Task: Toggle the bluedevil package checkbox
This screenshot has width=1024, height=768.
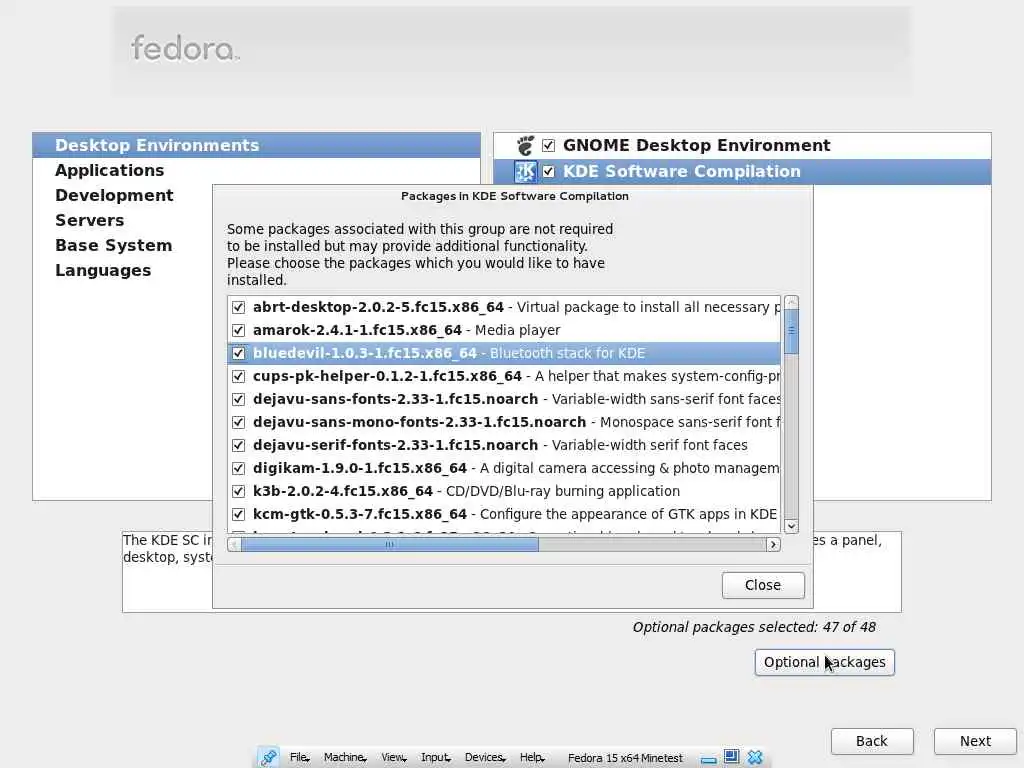Action: coord(238,353)
